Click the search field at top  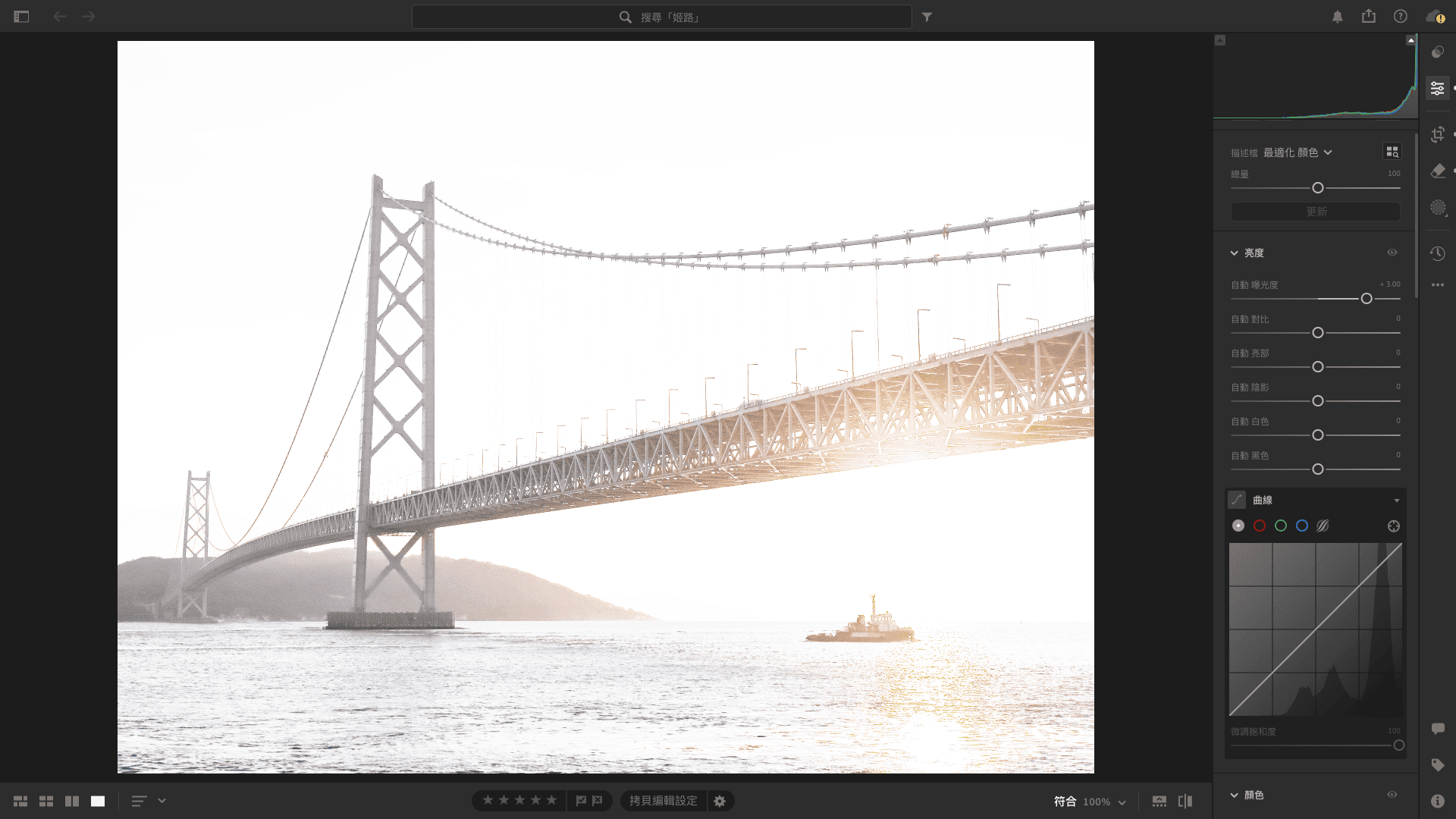coord(661,17)
